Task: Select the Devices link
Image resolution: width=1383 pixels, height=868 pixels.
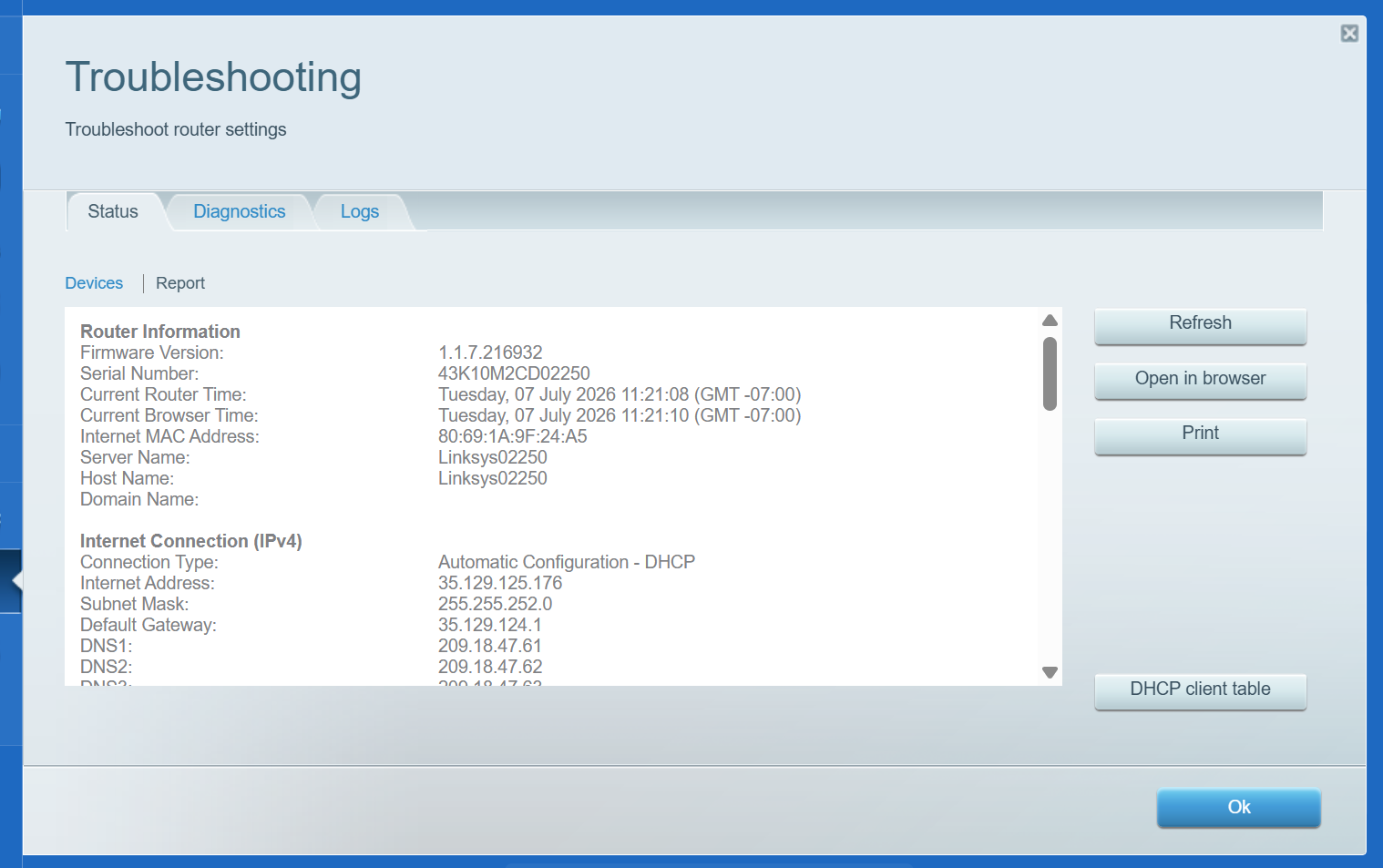Action: pos(94,283)
